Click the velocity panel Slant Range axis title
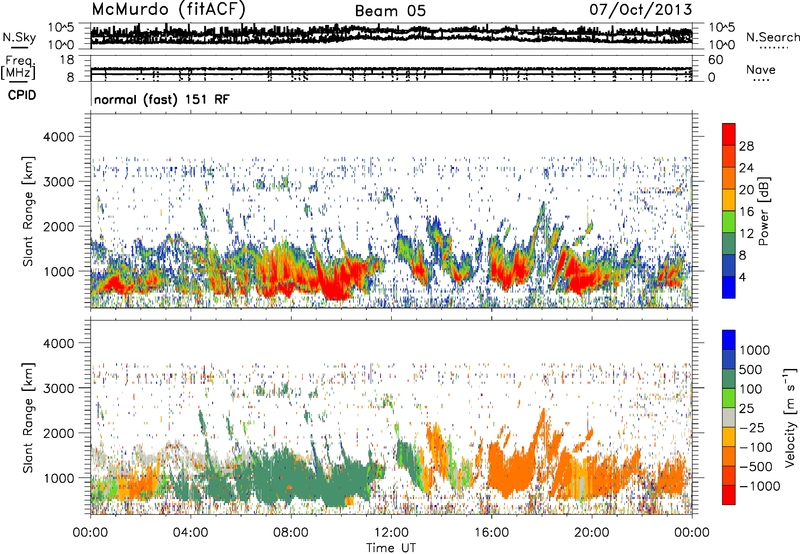 28,417
